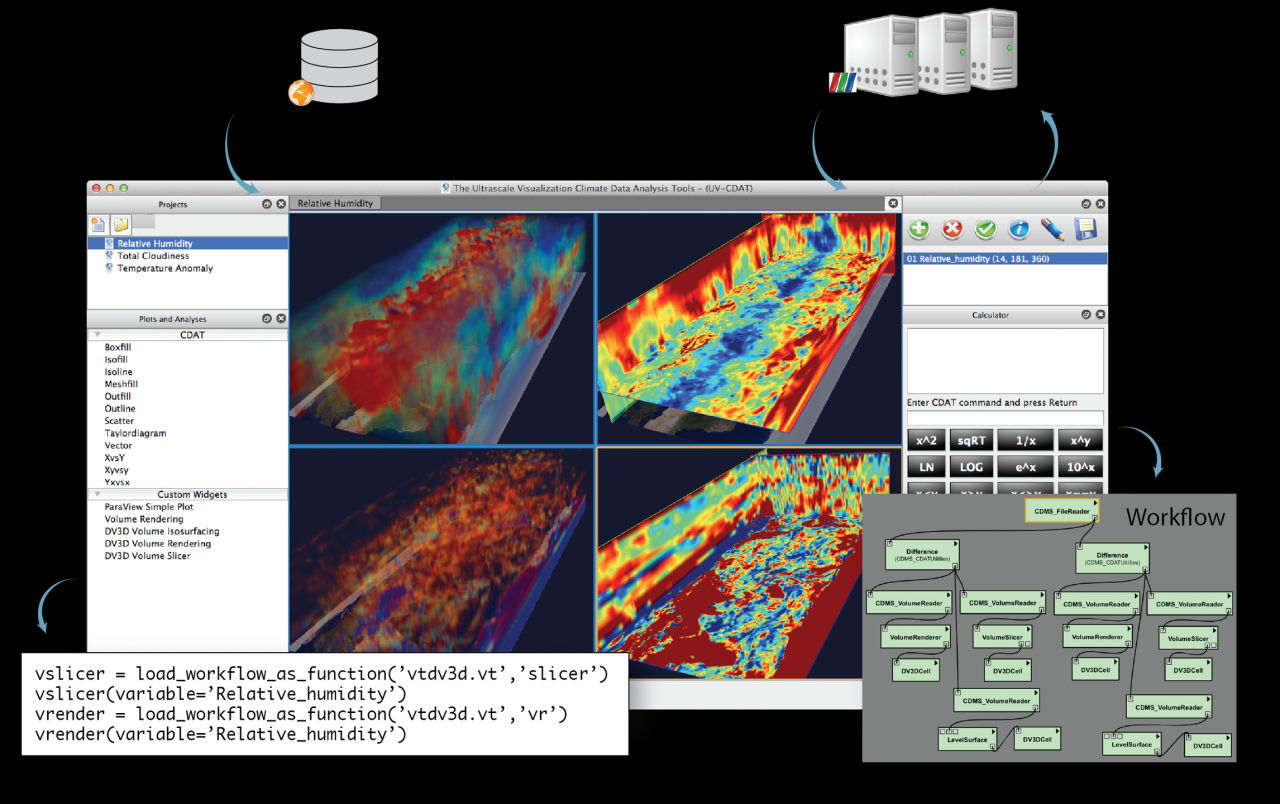1280x804 pixels.
Task: Undock the Calculator panel
Action: (x=1085, y=315)
